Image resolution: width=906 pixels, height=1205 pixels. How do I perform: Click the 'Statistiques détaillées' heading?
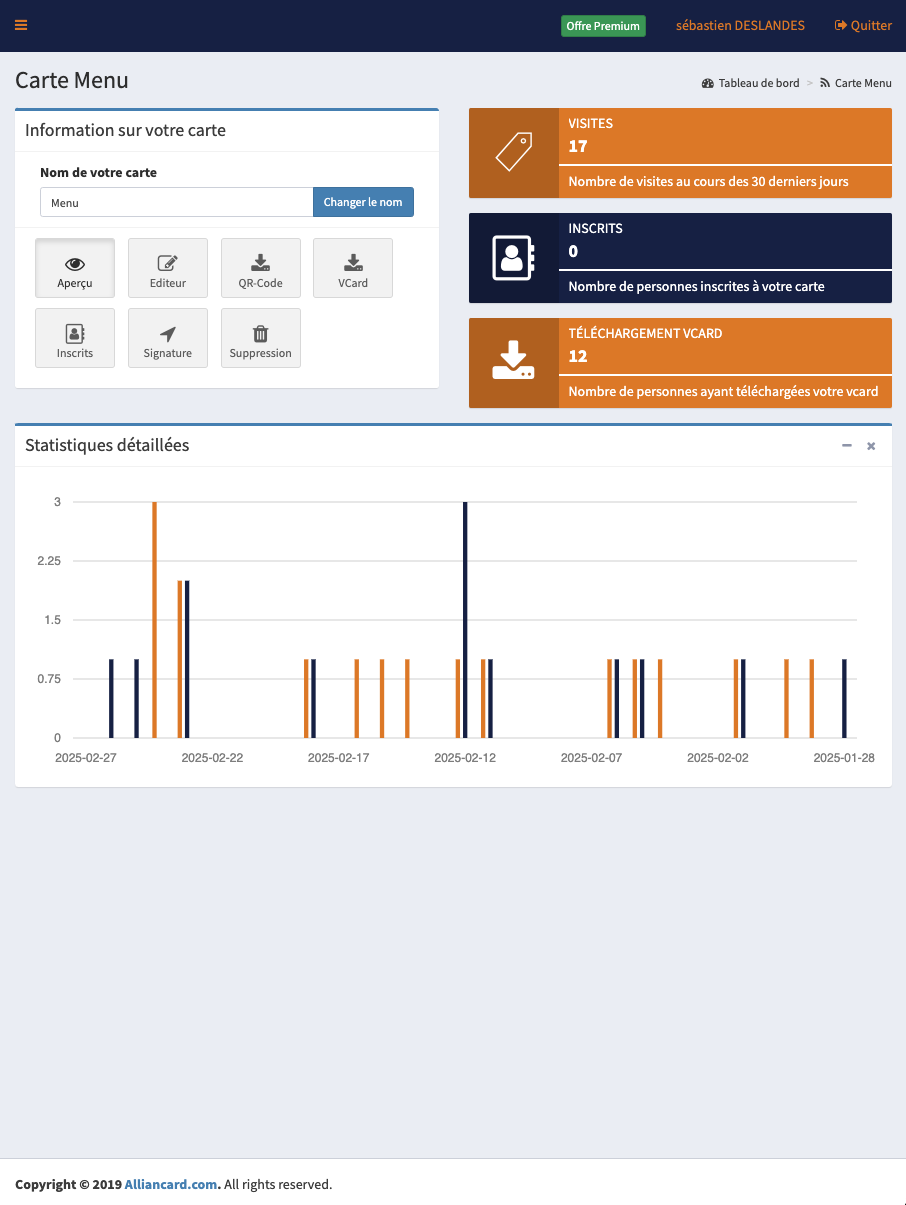click(107, 445)
